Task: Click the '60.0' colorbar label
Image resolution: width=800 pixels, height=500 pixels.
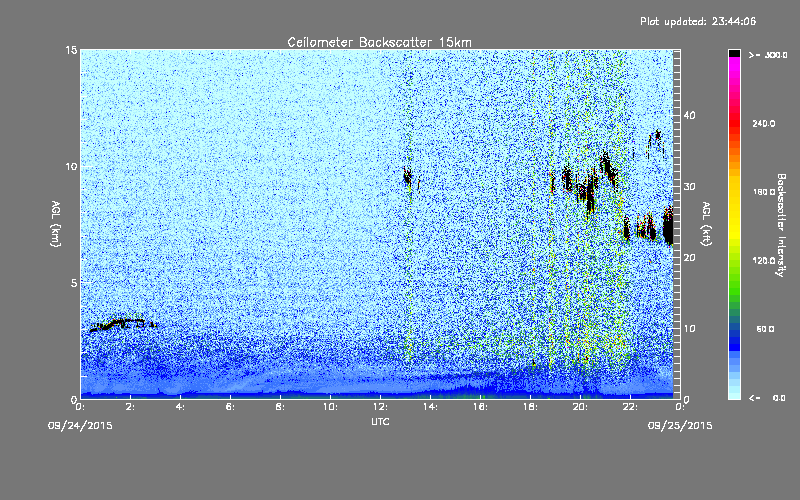Action: point(765,329)
